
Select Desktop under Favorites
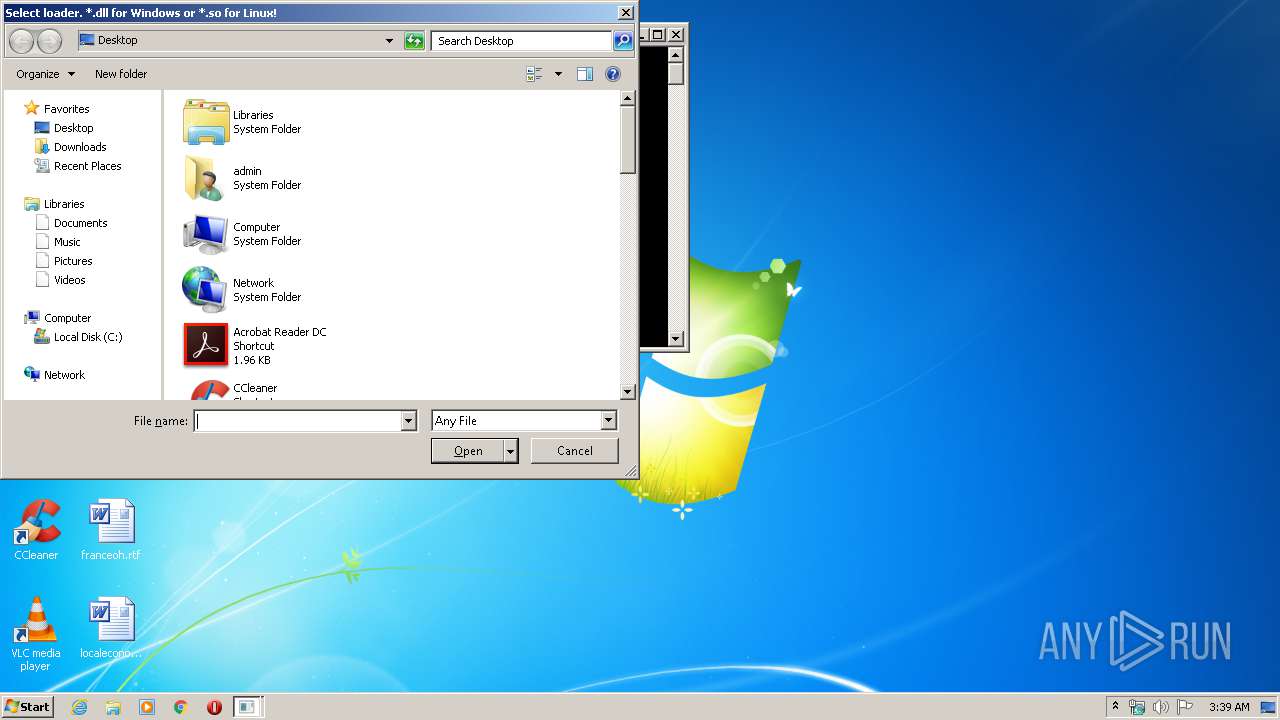(73, 128)
